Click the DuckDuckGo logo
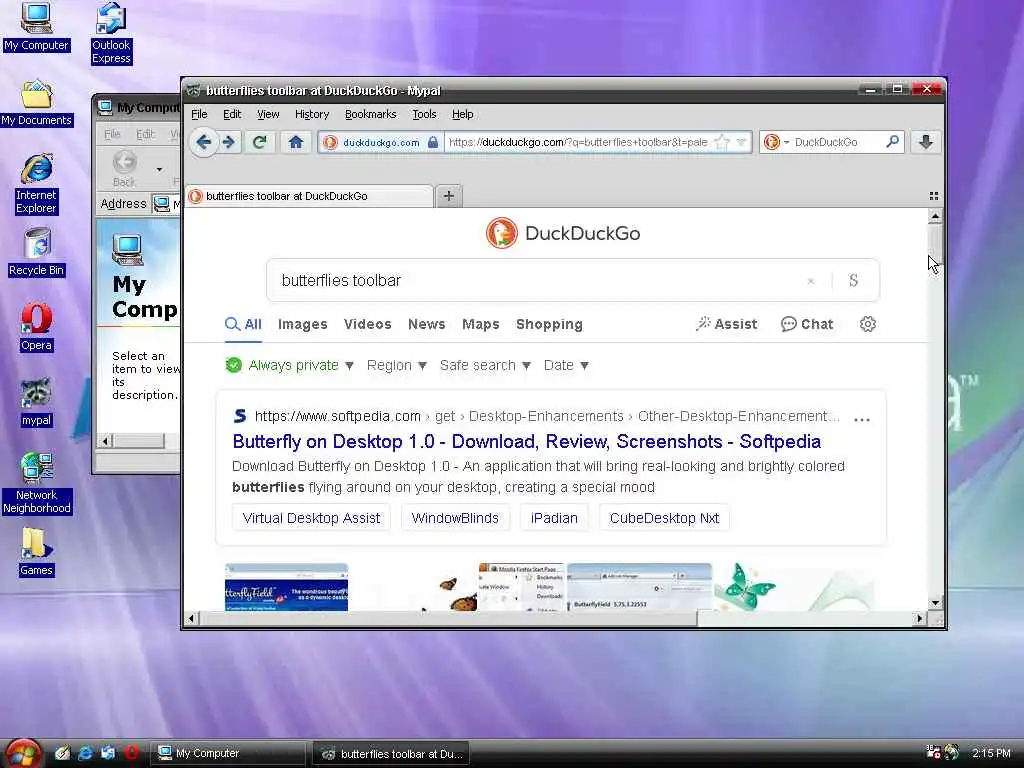 pos(563,233)
